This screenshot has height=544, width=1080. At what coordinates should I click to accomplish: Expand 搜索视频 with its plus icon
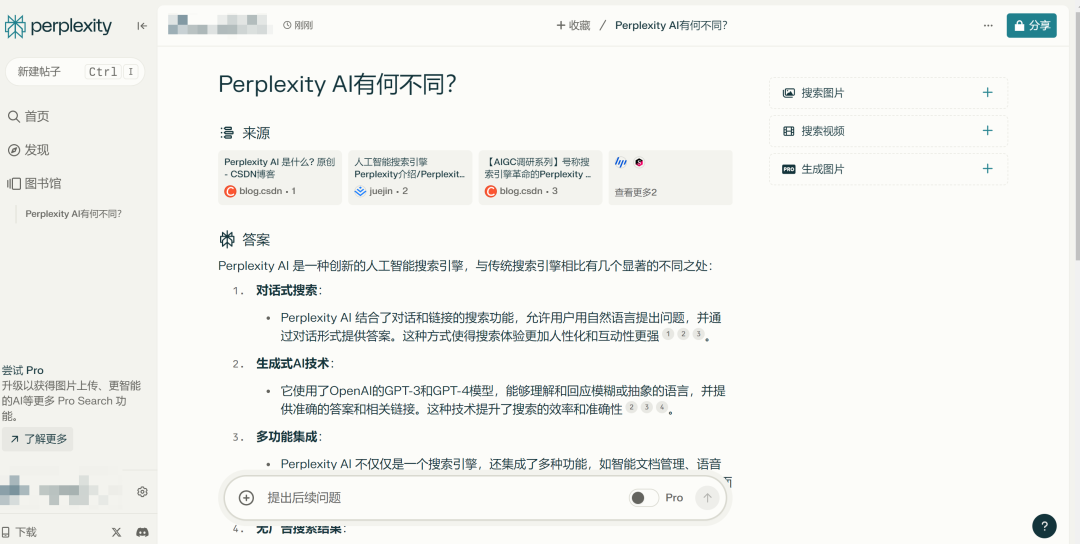tap(988, 131)
